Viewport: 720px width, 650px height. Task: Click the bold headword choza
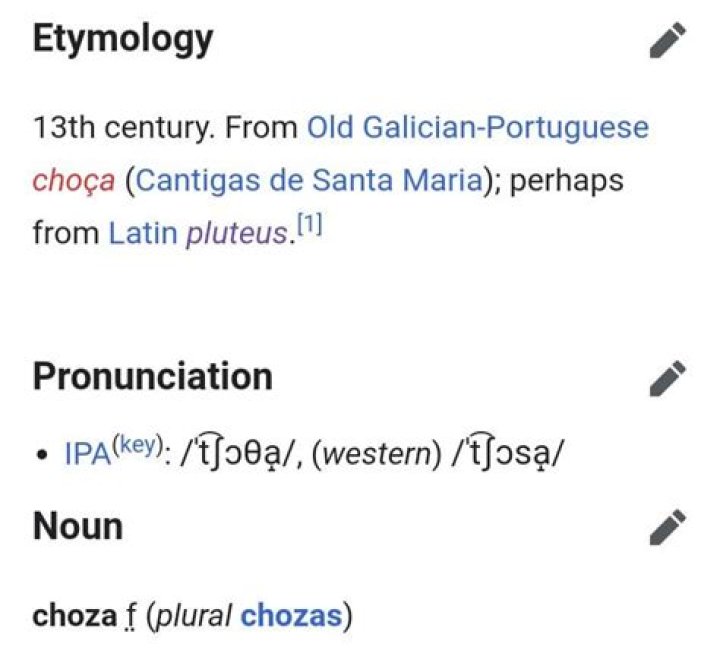74,616
